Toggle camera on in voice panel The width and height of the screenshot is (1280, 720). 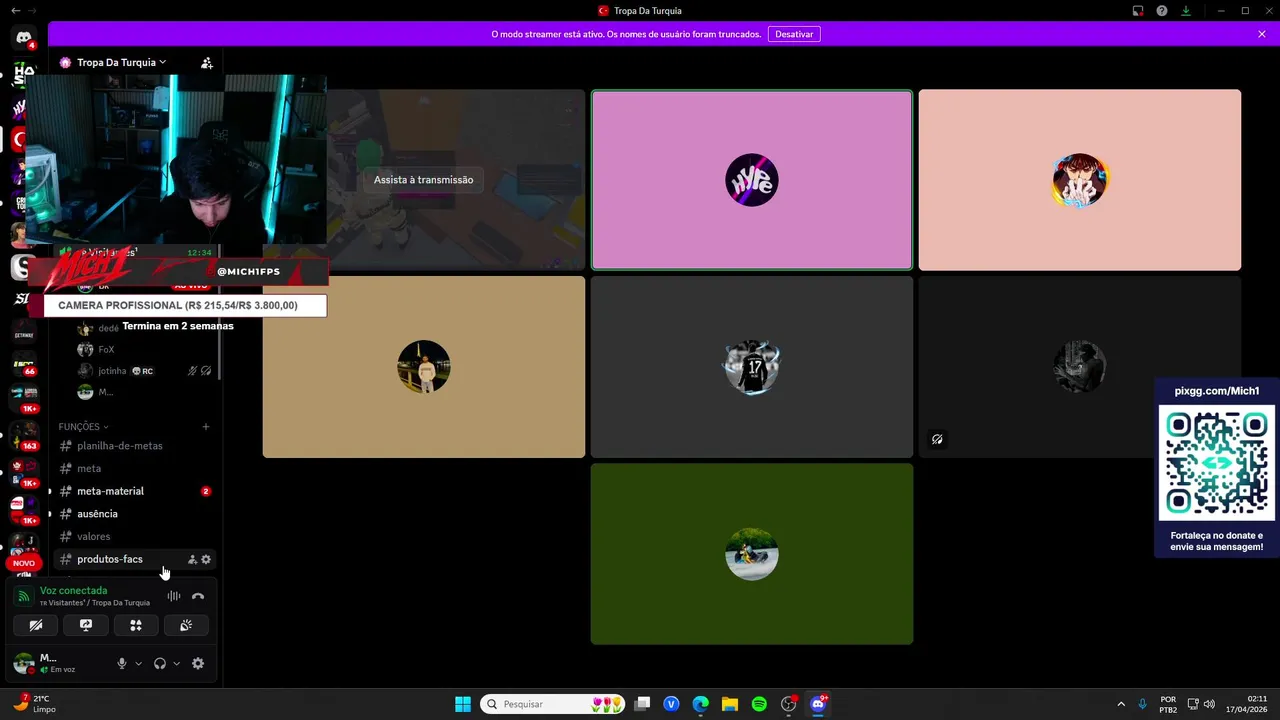[36, 625]
